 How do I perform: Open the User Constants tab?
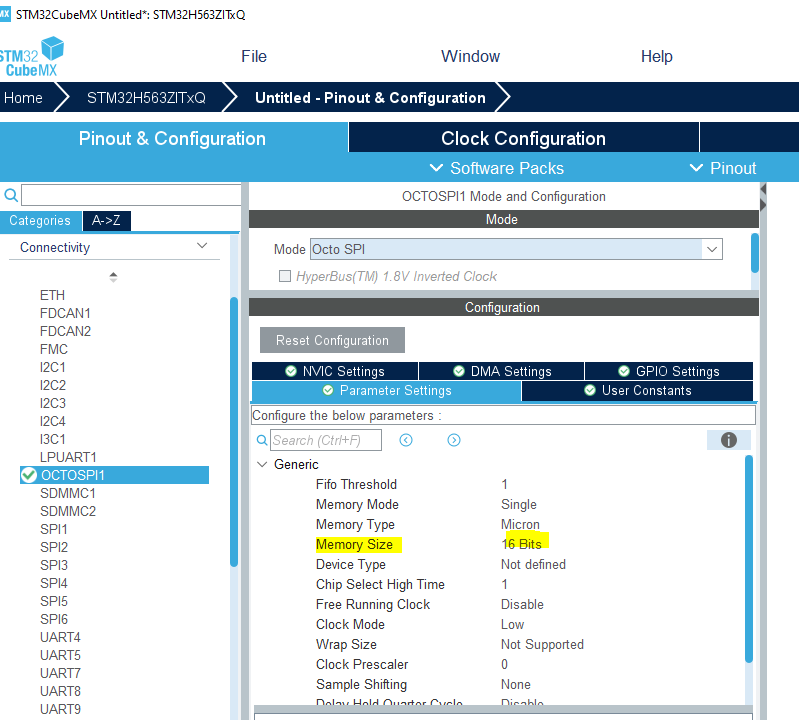(637, 390)
